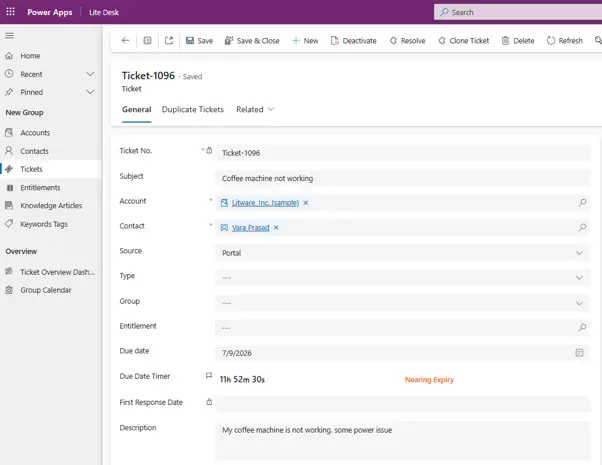Viewport: 602px width, 465px height.
Task: Click the Power Apps title
Action: pyautogui.click(x=50, y=12)
